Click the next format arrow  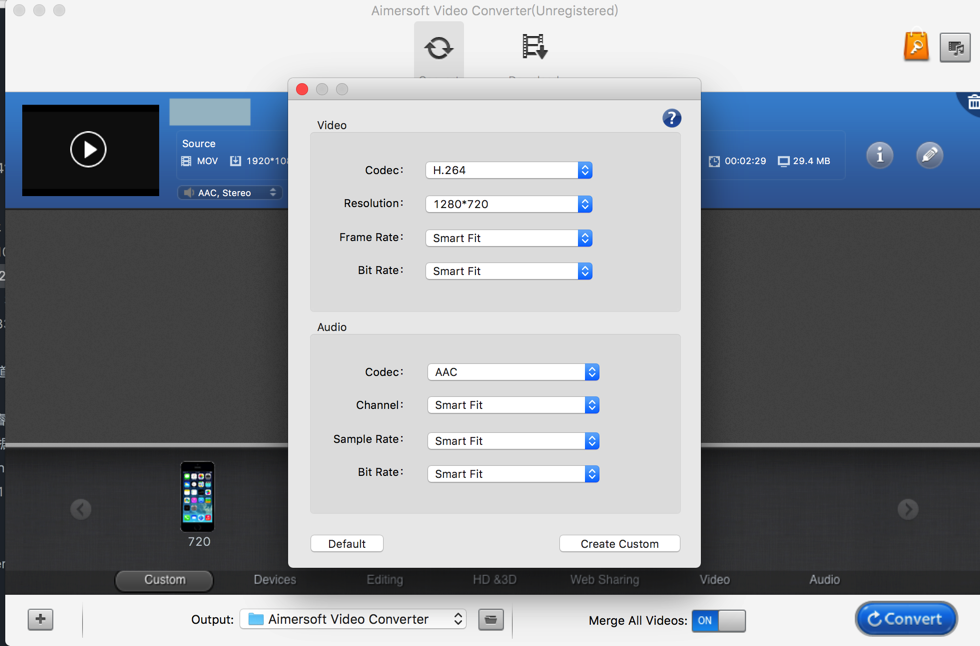(x=908, y=509)
